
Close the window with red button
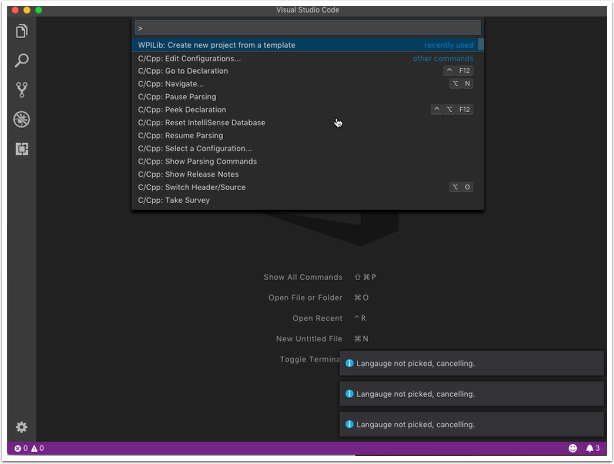click(15, 10)
